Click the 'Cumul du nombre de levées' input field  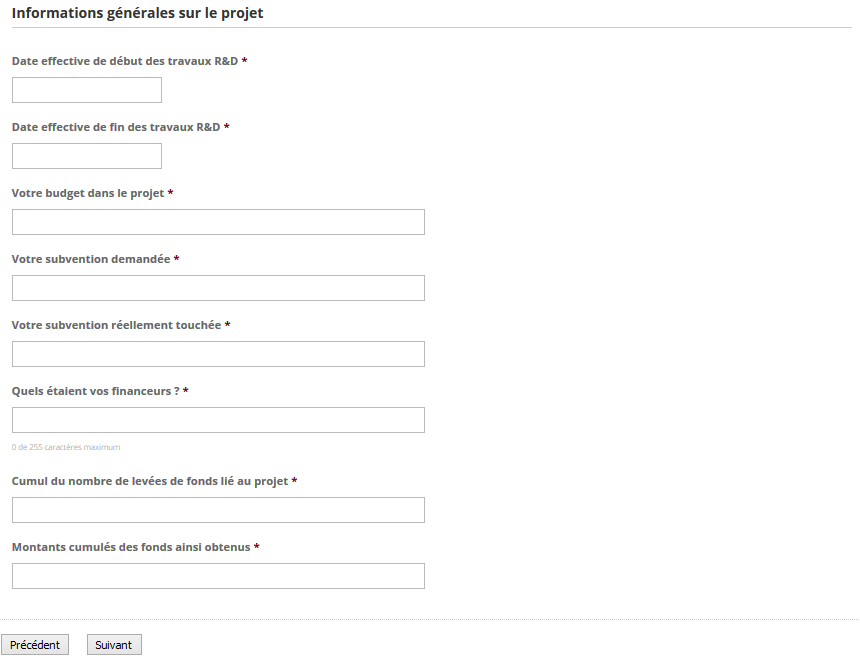218,510
